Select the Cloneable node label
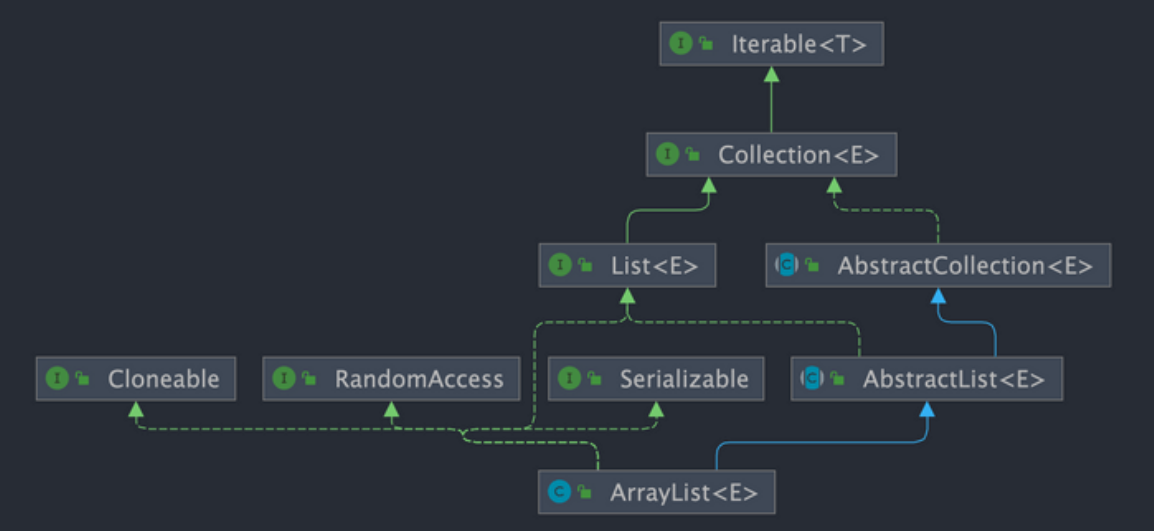 click(x=163, y=379)
